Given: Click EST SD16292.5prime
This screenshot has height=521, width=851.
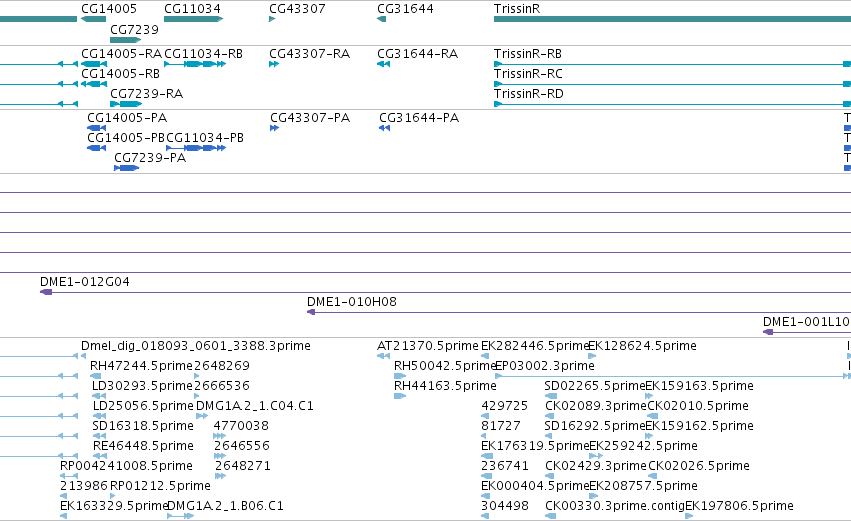Looking at the screenshot, I should (595, 426).
